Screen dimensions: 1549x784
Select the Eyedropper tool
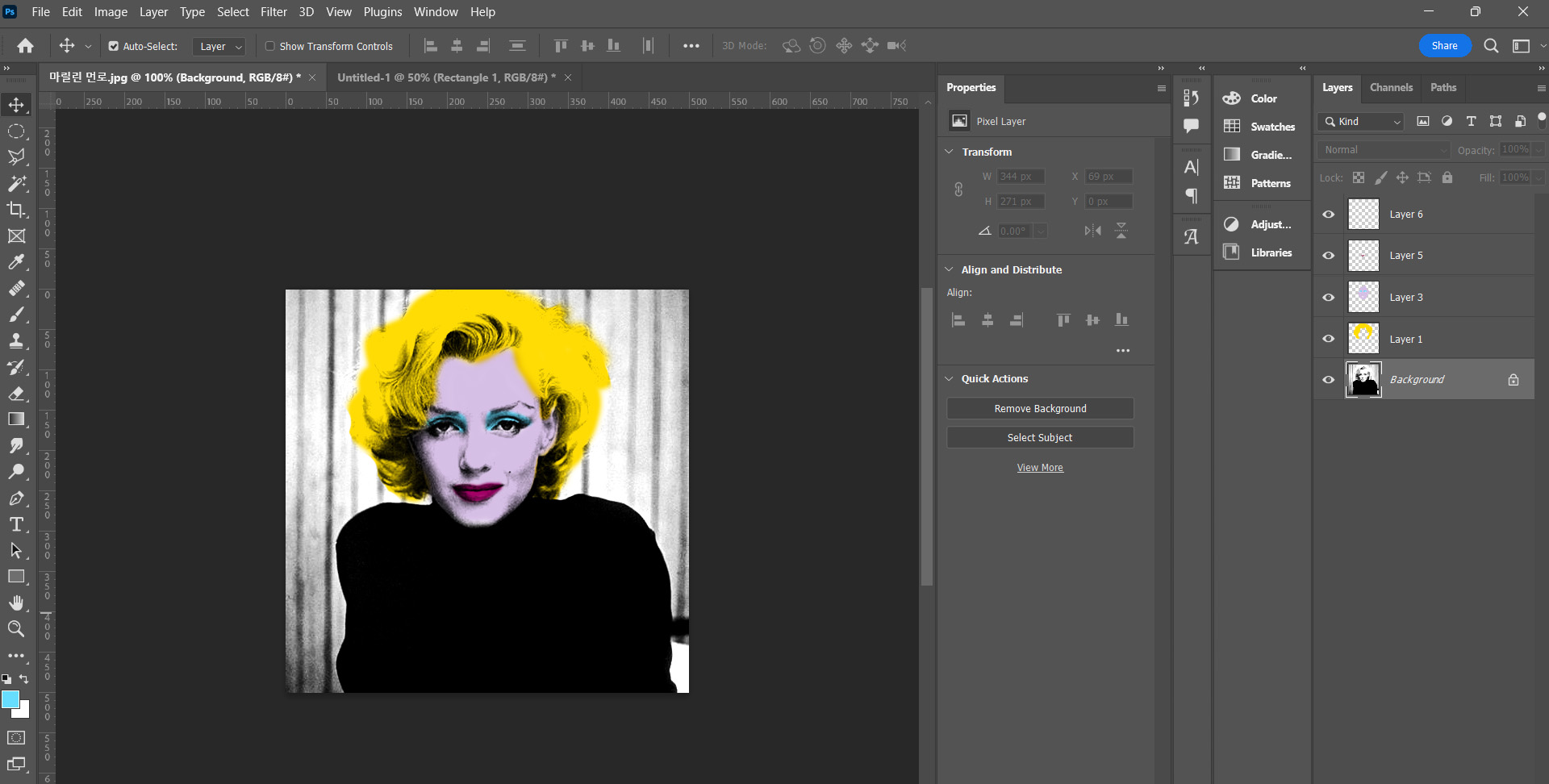16,262
